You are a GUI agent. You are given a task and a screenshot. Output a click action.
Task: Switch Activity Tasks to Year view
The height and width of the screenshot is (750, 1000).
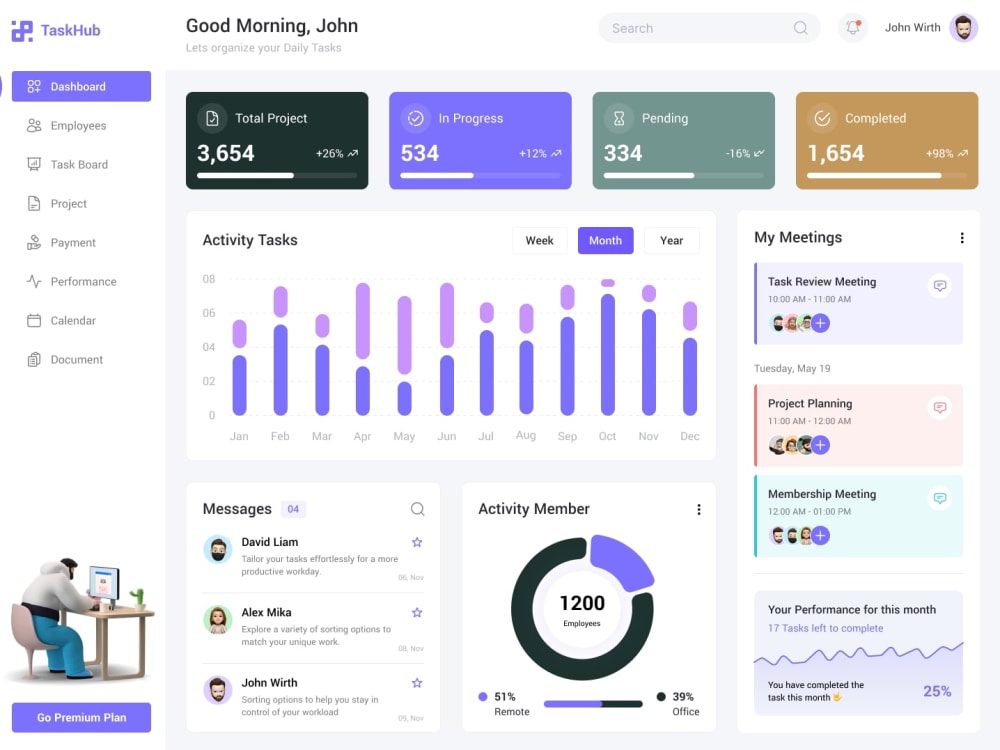pyautogui.click(x=672, y=240)
